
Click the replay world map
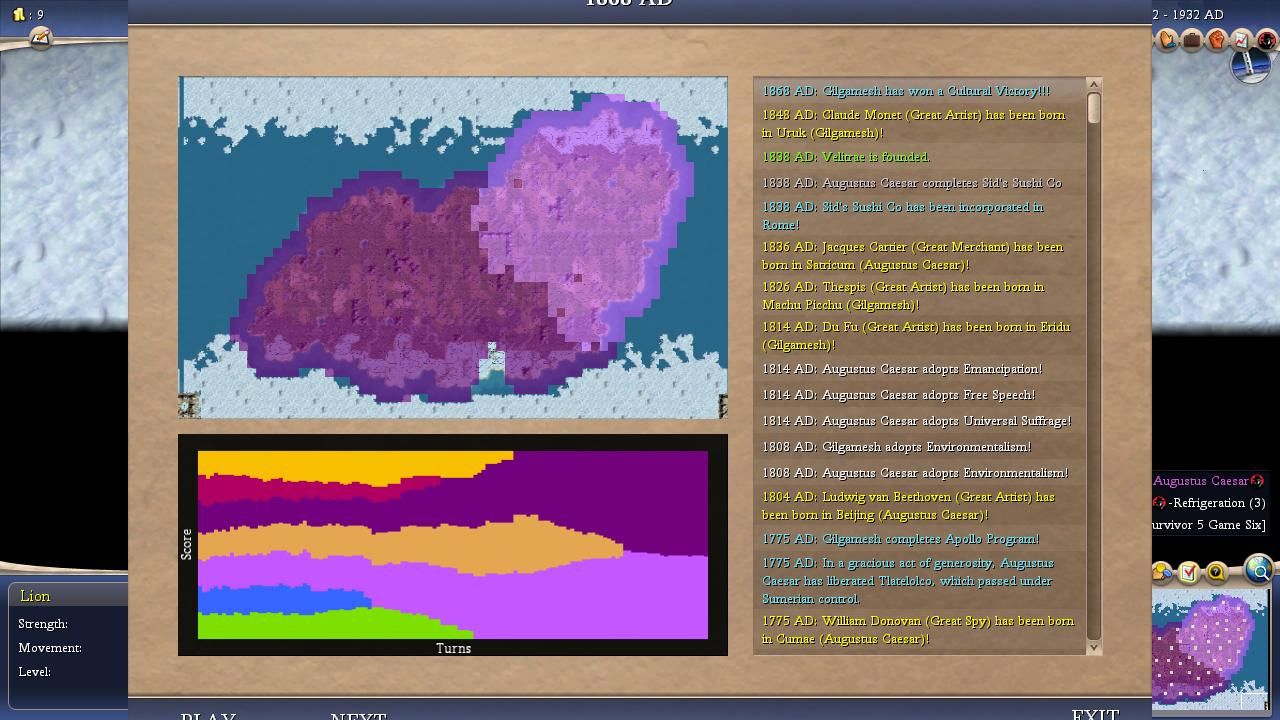(453, 247)
